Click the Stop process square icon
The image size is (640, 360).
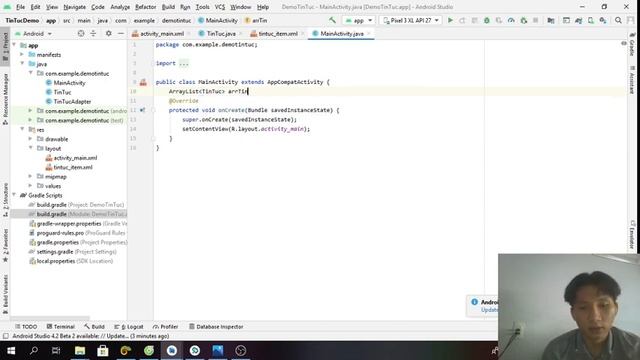[536, 20]
